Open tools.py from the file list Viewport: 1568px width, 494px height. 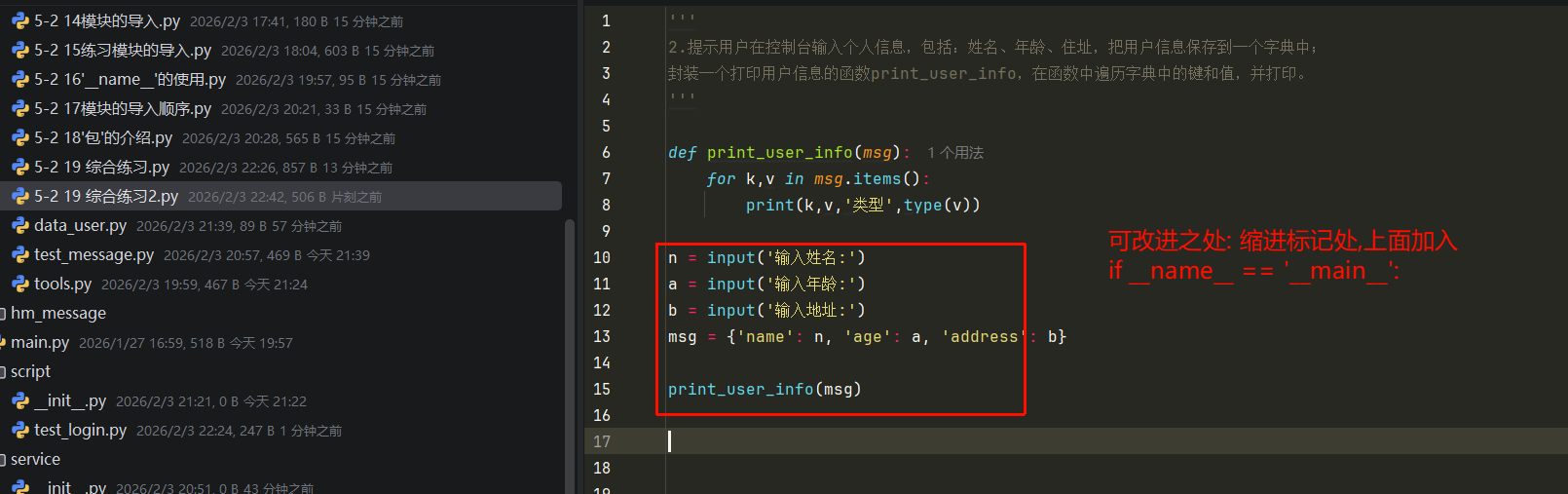63,284
